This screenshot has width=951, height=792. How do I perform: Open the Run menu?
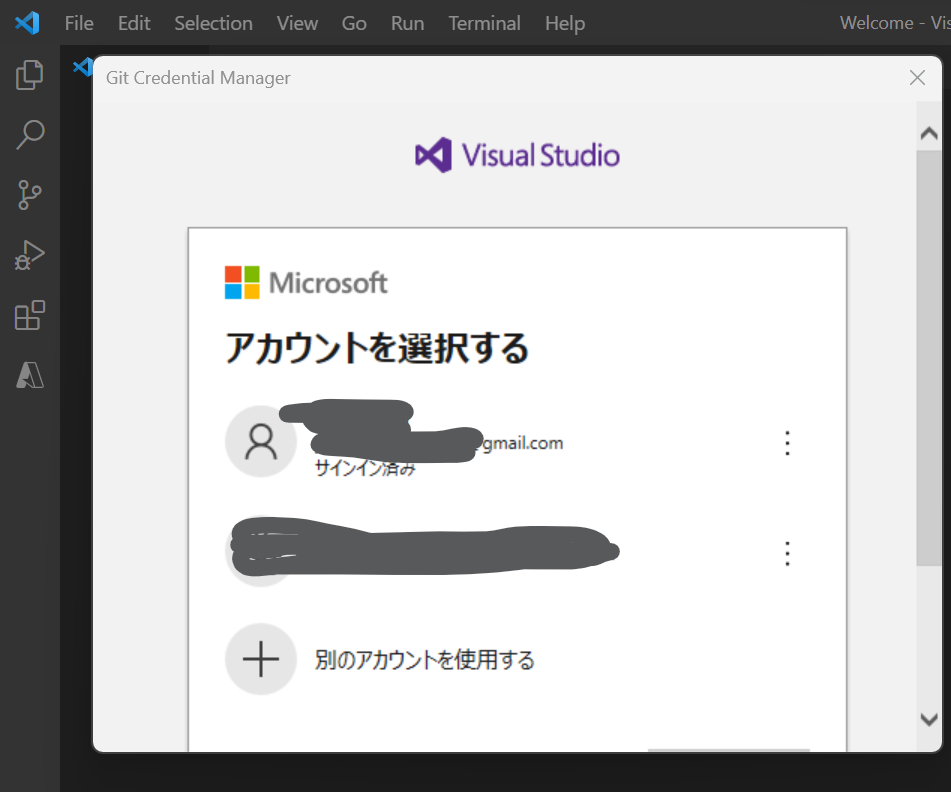[407, 23]
